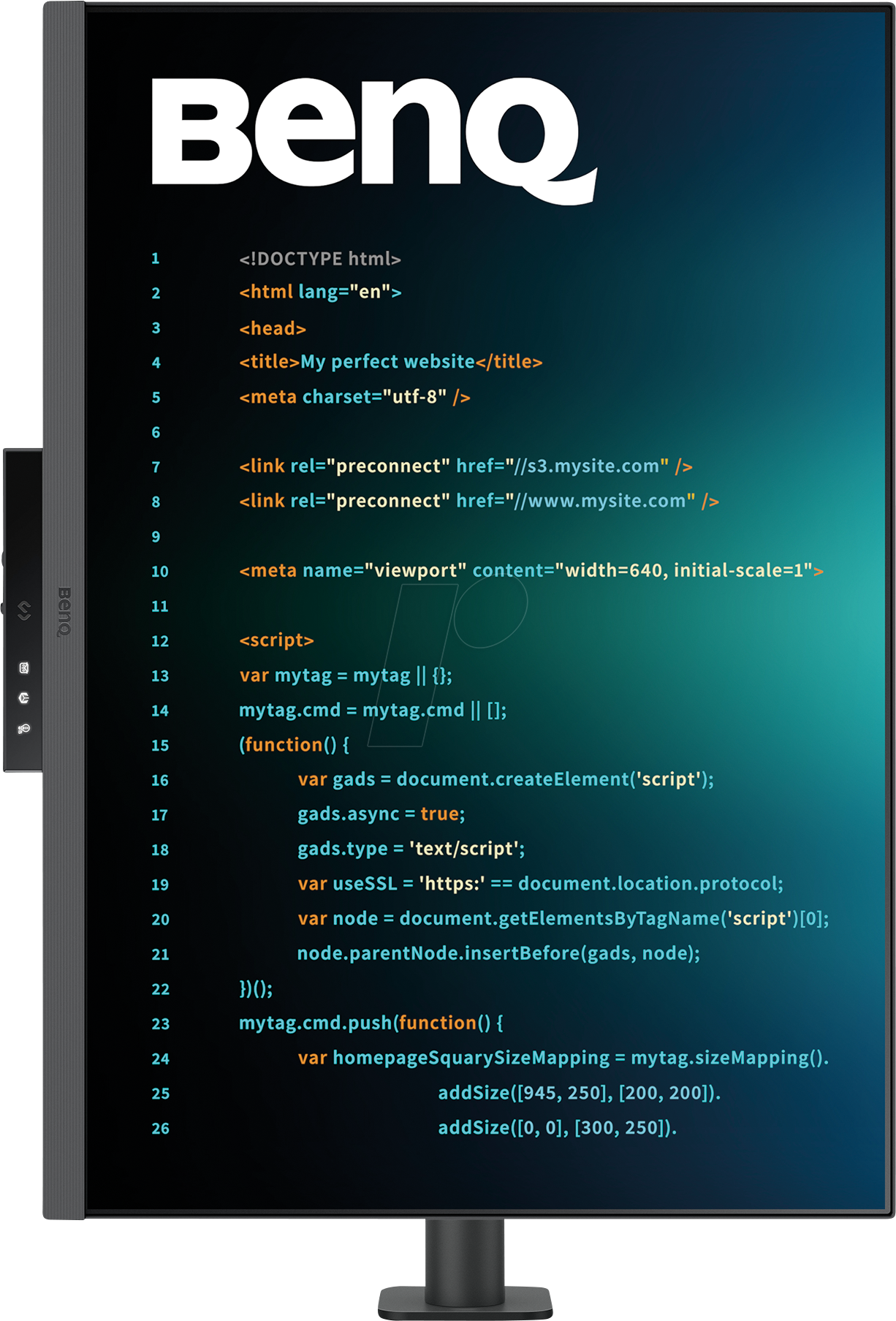
Task: Tap the coding mode brackets icon
Action: pos(24,610)
